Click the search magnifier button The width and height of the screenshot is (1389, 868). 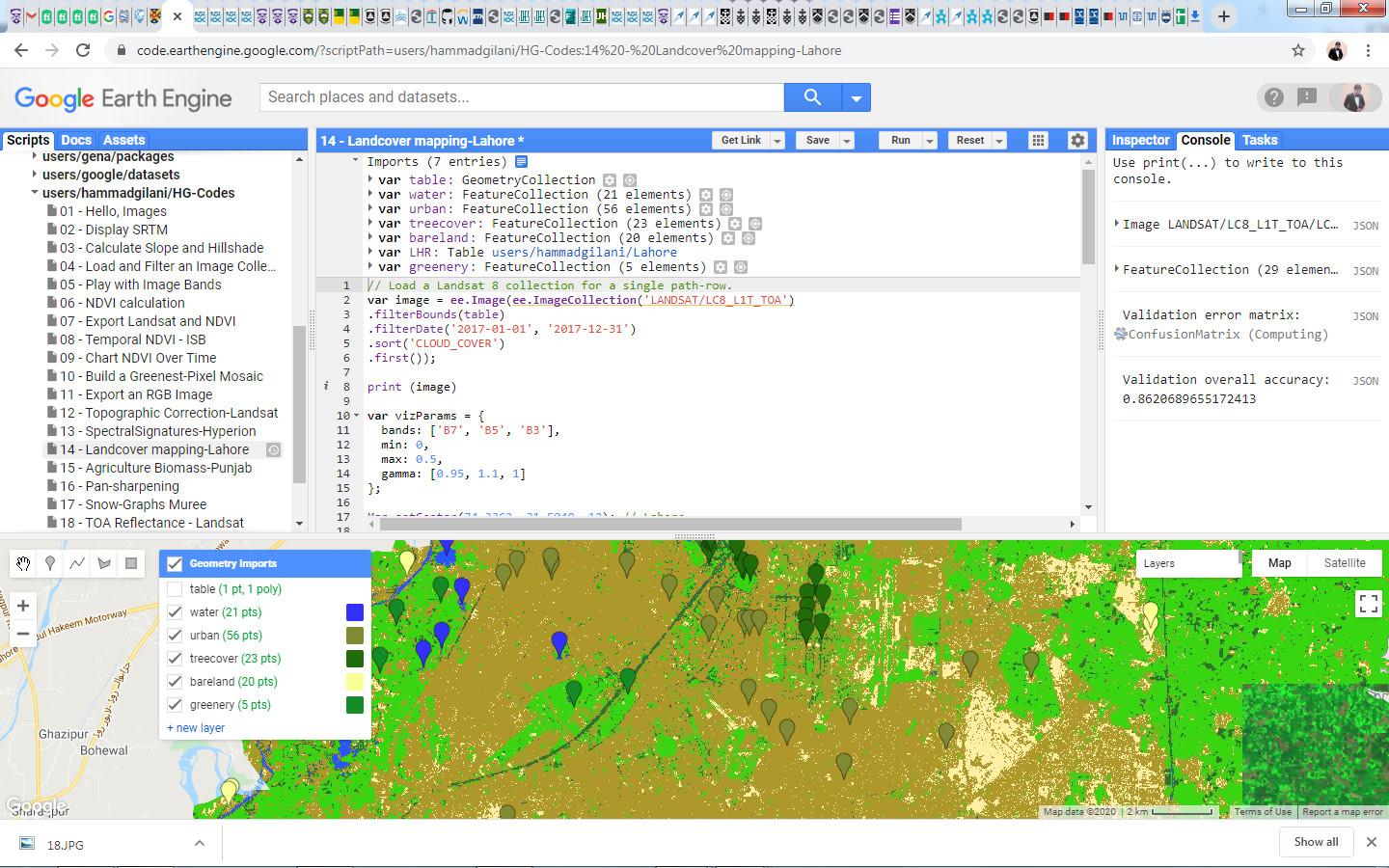click(812, 97)
